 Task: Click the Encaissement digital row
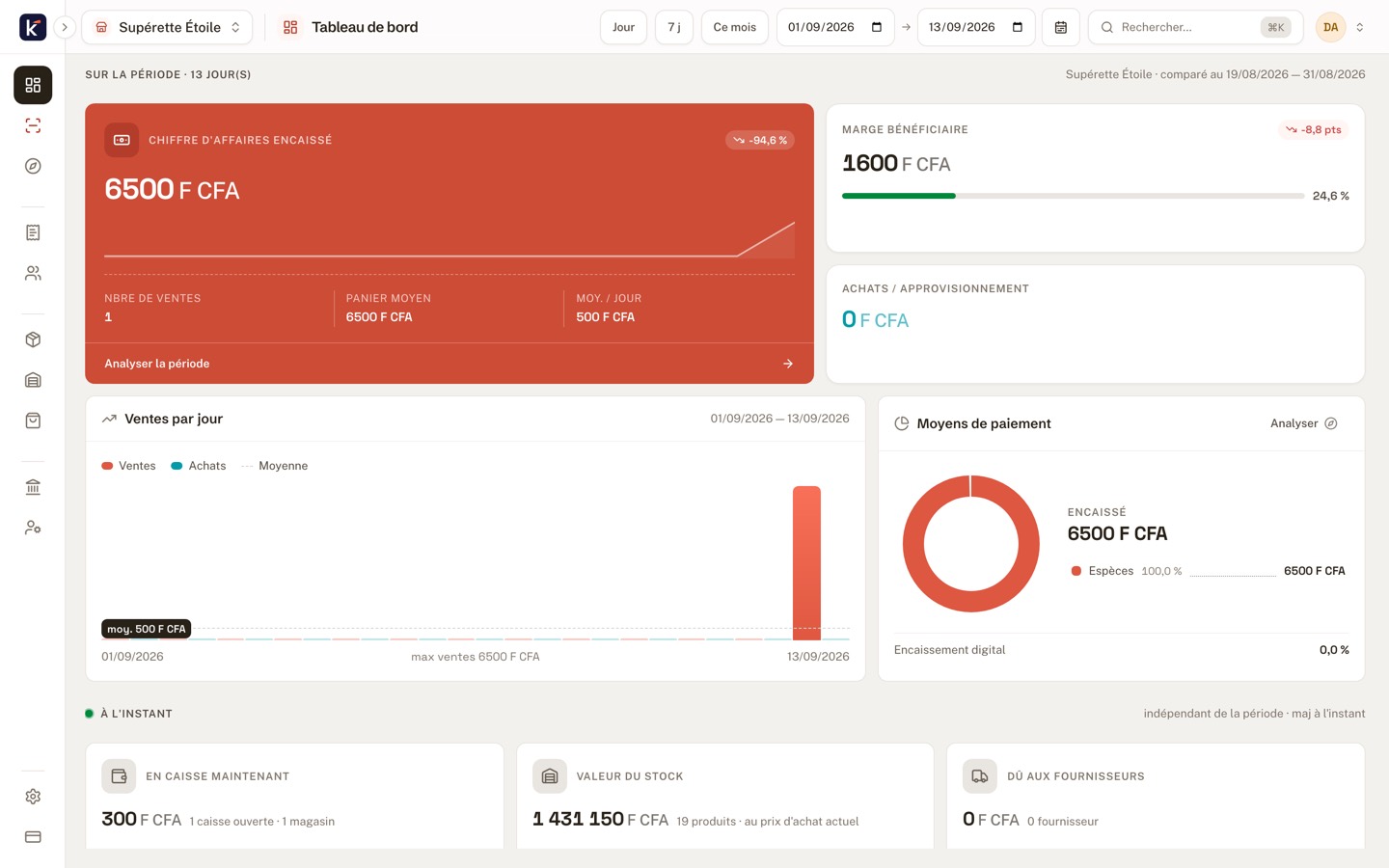pos(1122,650)
